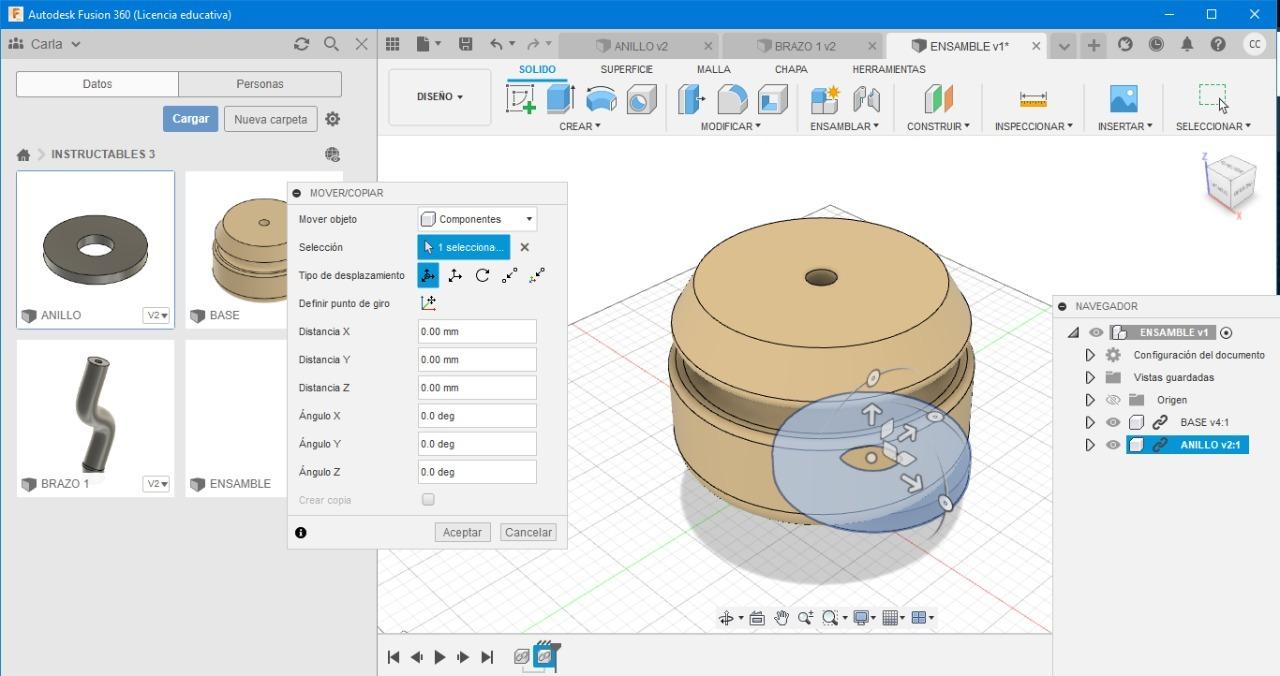The height and width of the screenshot is (676, 1280).
Task: Select the Extrude tool
Action: (560, 99)
